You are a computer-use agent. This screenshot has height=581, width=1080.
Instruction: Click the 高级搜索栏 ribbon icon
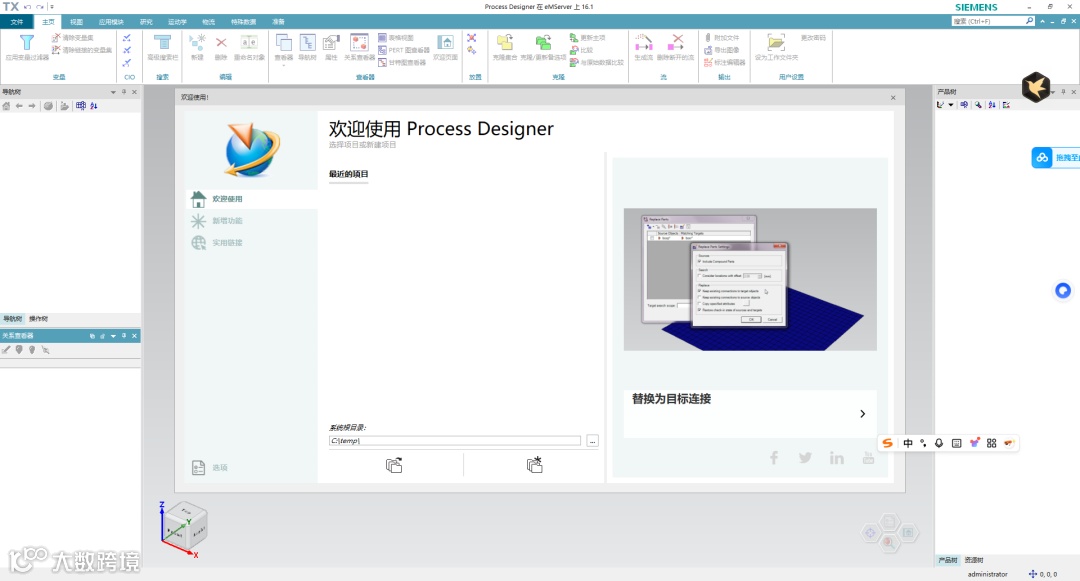click(x=163, y=43)
